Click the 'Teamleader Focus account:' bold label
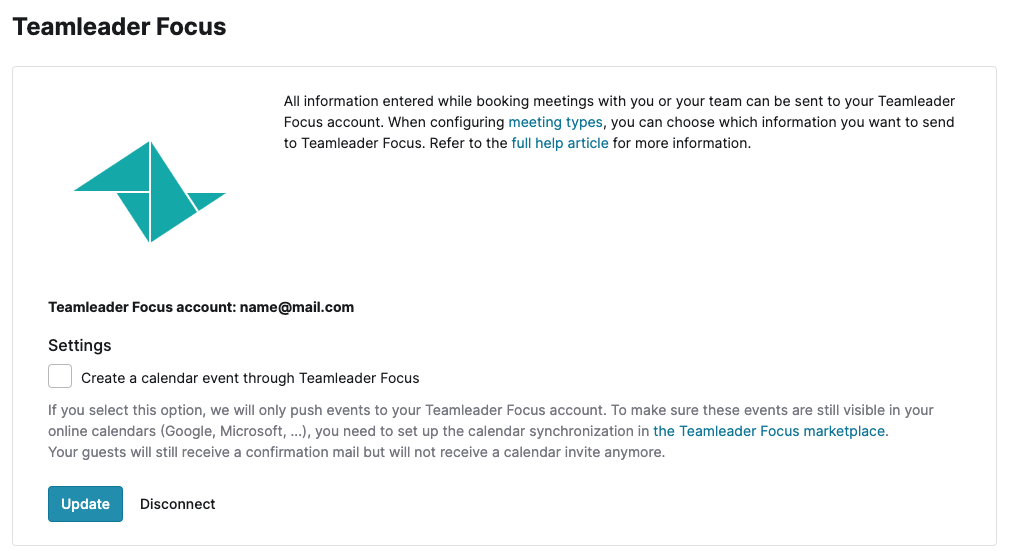This screenshot has height=551, width=1011. tap(142, 307)
